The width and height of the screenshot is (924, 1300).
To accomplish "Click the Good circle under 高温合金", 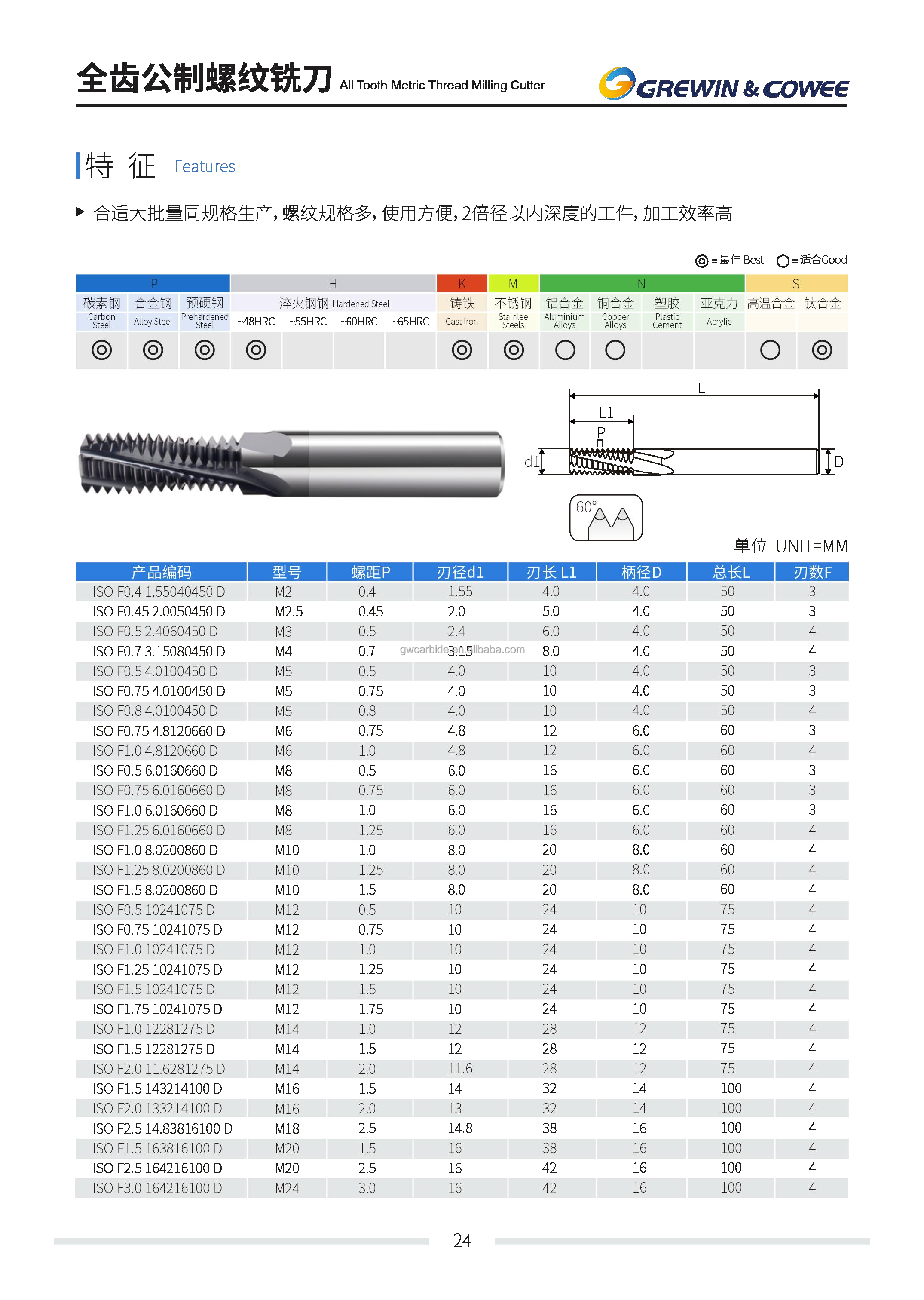I will pos(771,350).
